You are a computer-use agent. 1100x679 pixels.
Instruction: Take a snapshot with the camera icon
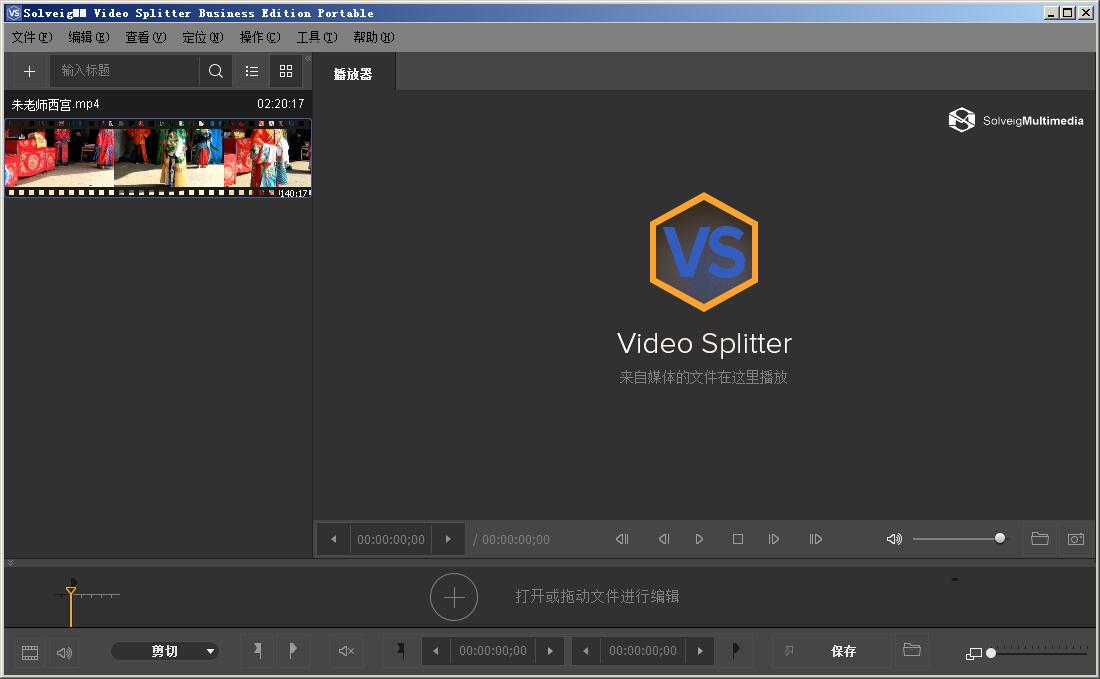click(1076, 539)
